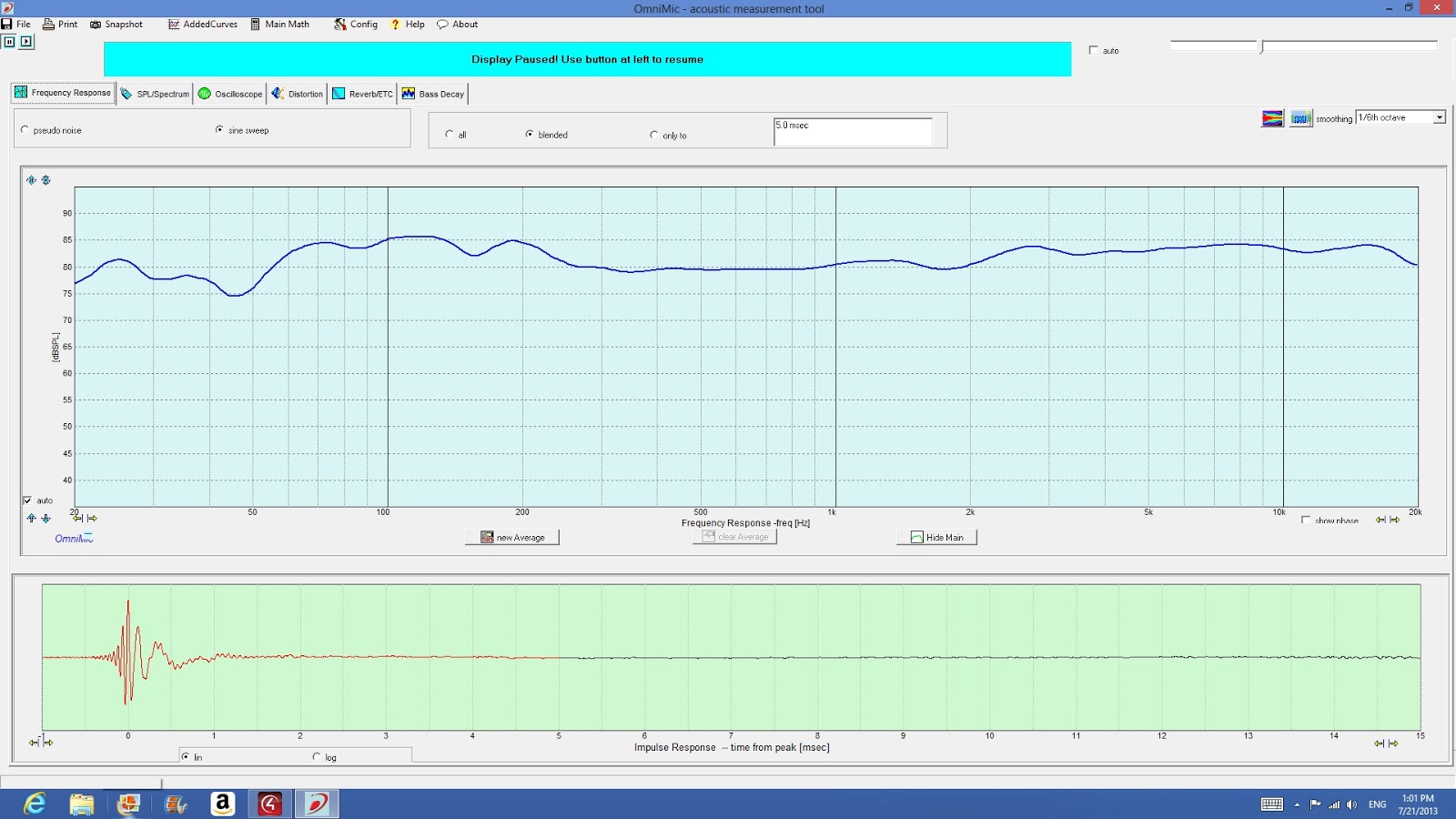Viewport: 1456px width, 819px height.
Task: Click the Hide Main button
Action: click(936, 538)
